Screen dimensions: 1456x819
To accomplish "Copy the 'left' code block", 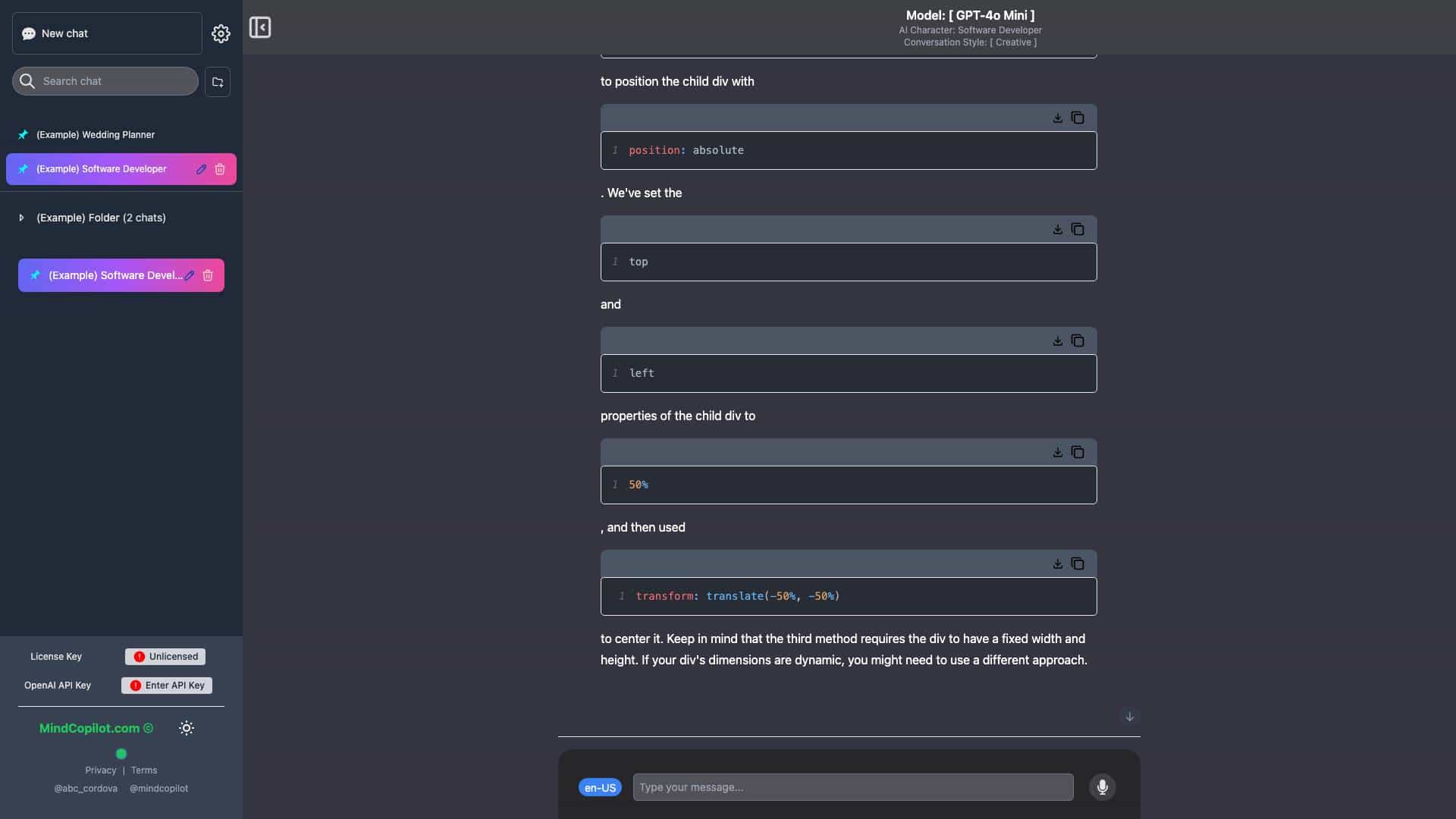I will click(1078, 340).
